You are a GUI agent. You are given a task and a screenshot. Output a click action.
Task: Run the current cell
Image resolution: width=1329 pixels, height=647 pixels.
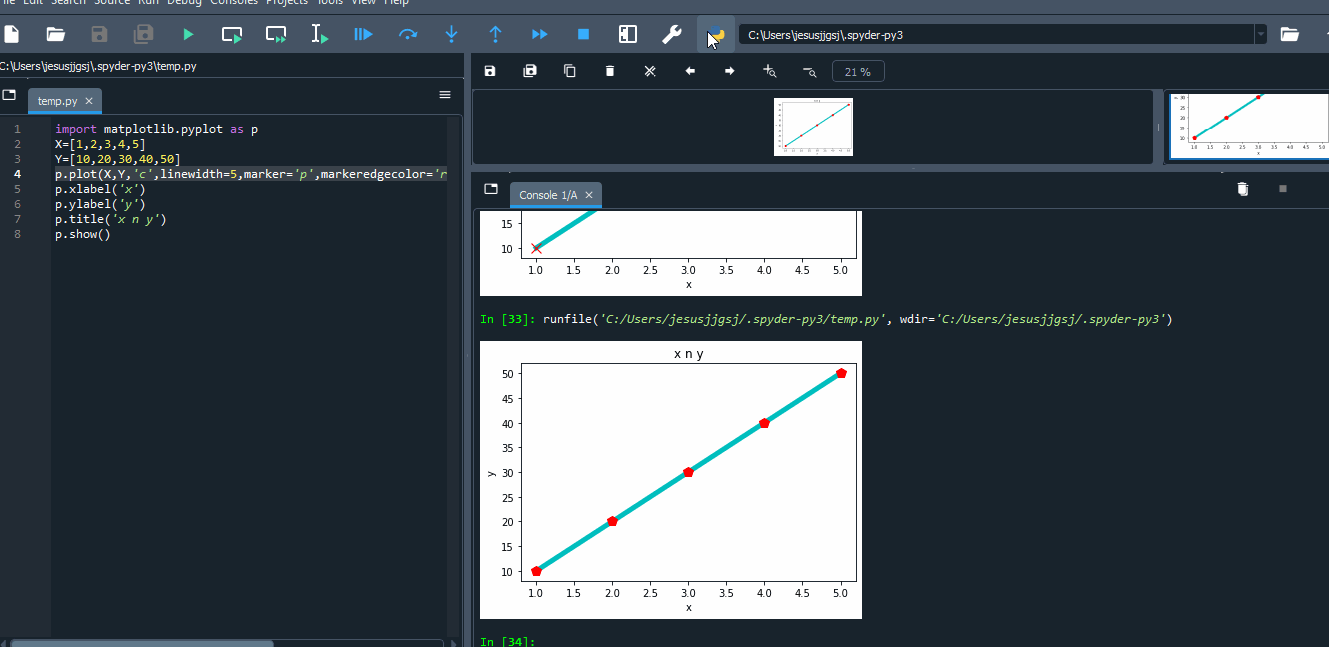232,34
